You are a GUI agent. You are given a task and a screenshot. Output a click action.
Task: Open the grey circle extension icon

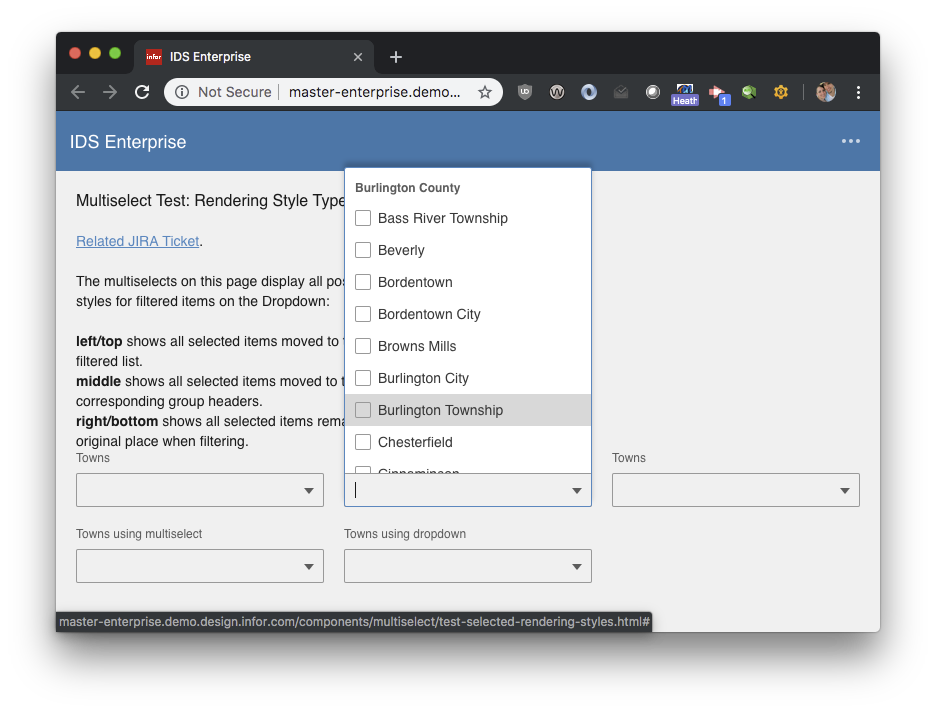653,92
